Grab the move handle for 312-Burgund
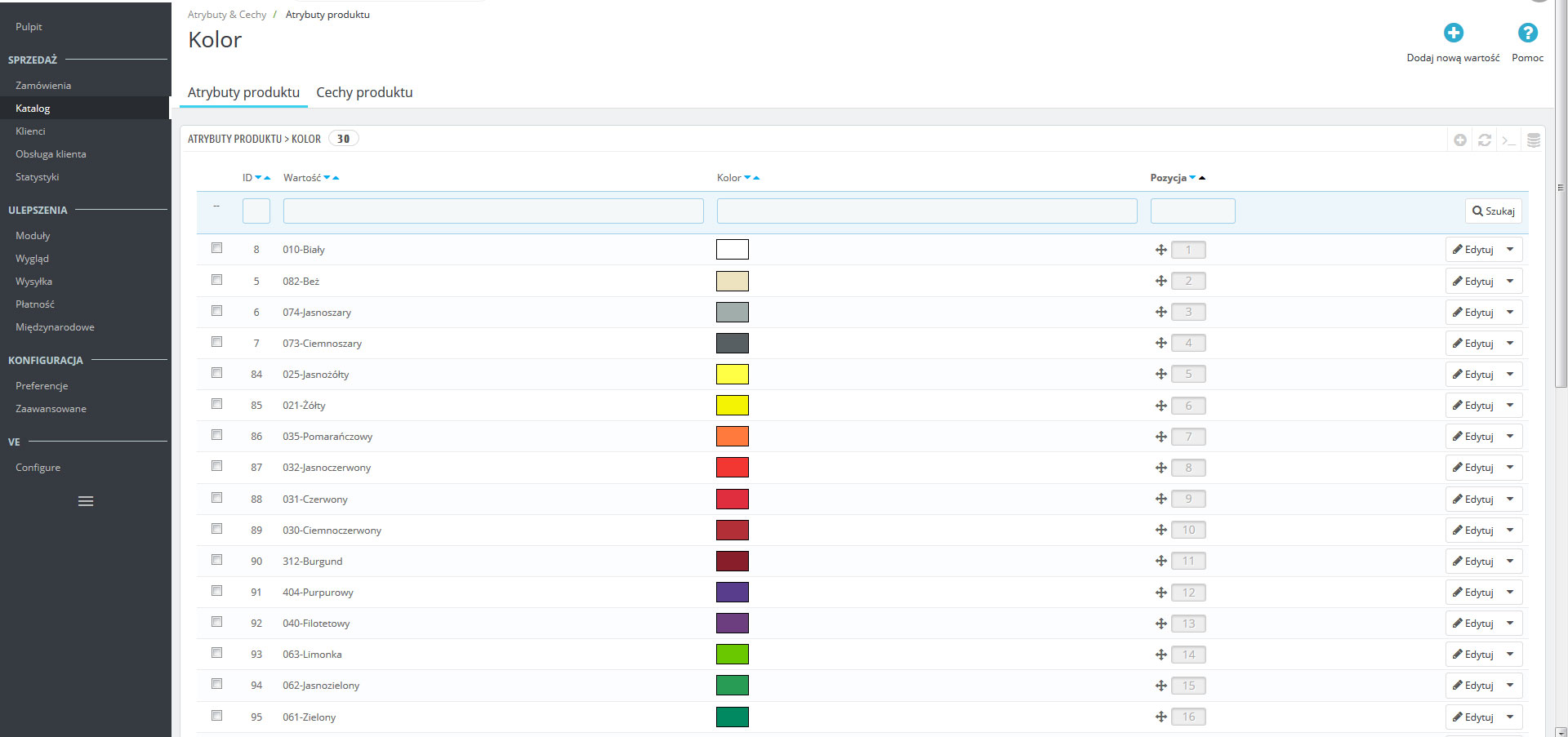The width and height of the screenshot is (1568, 737). pyautogui.click(x=1160, y=561)
